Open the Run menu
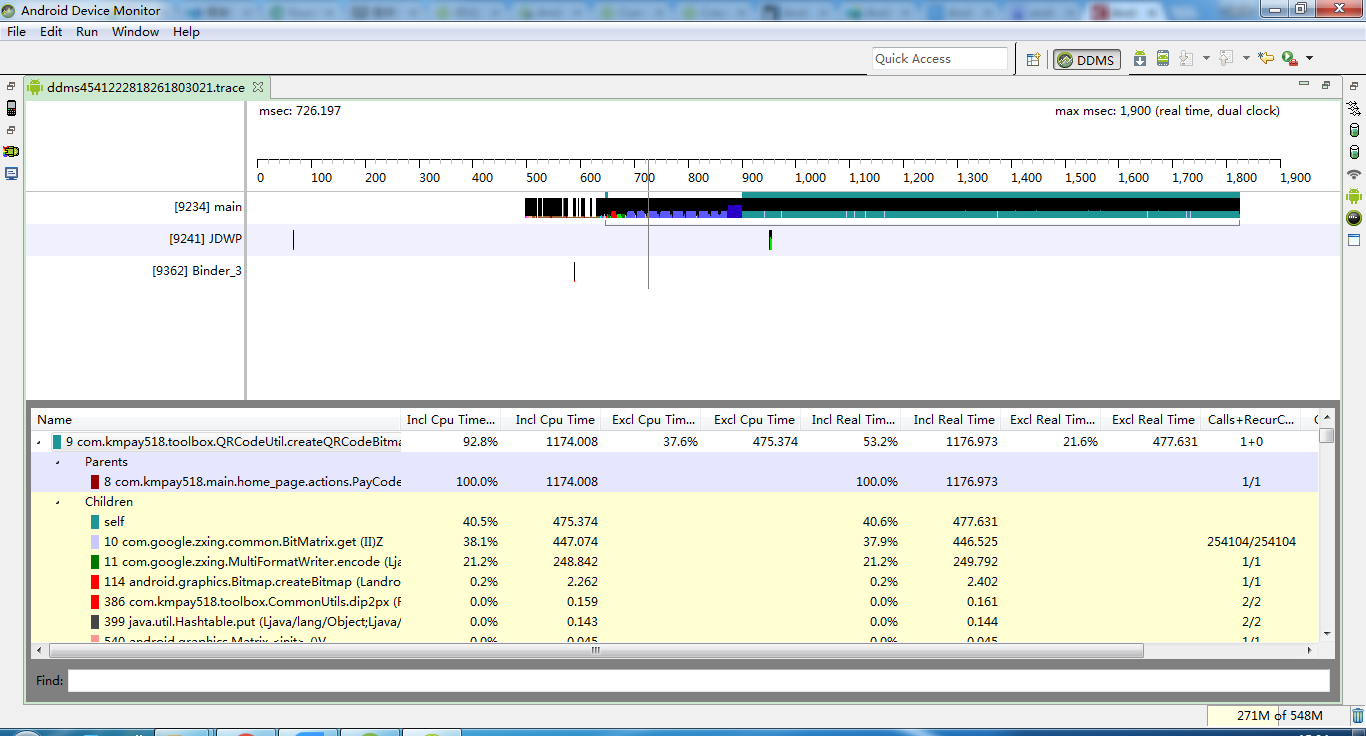 point(87,32)
